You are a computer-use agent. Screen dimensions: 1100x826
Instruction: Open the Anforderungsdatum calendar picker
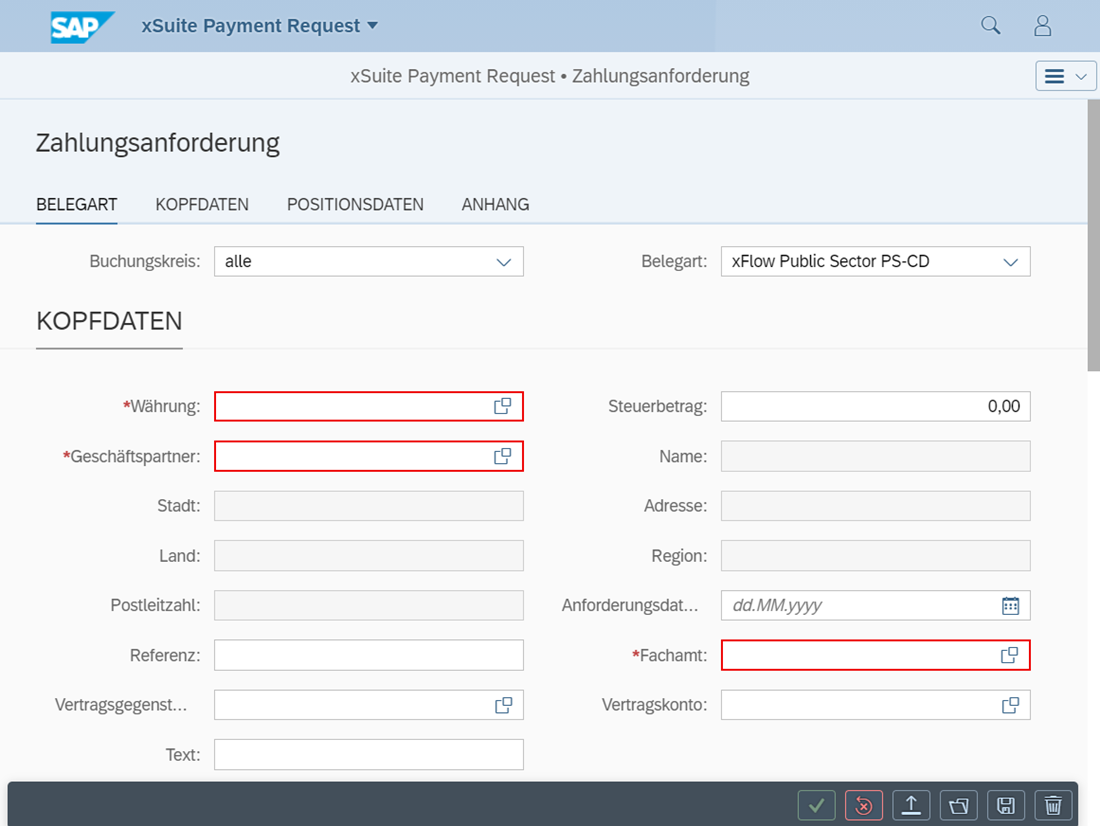pyautogui.click(x=1010, y=605)
